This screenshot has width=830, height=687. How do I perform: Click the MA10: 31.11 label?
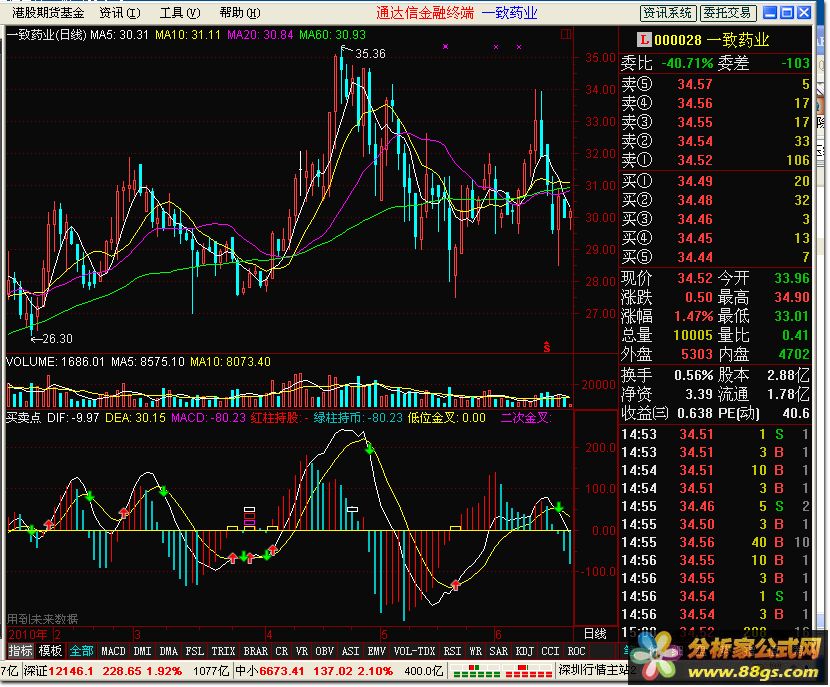pyautogui.click(x=188, y=35)
